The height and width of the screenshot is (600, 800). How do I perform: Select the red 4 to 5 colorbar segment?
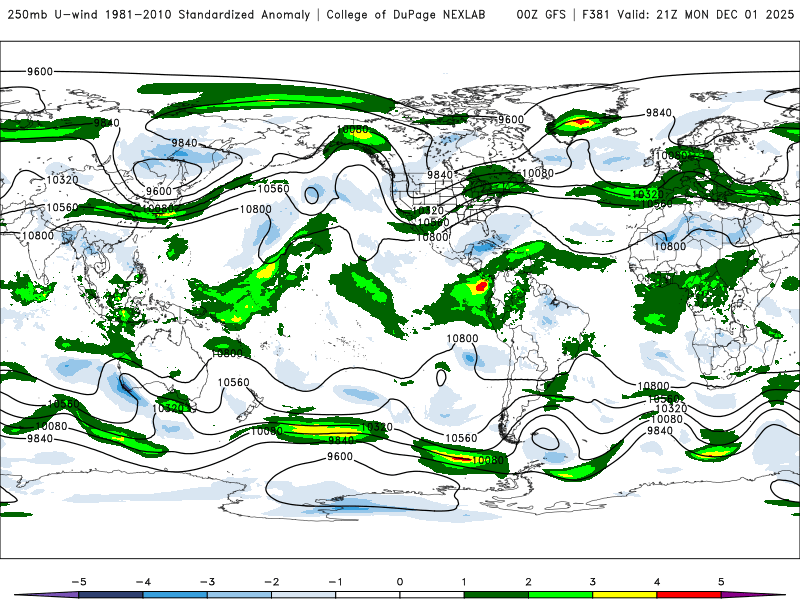pyautogui.click(x=689, y=595)
